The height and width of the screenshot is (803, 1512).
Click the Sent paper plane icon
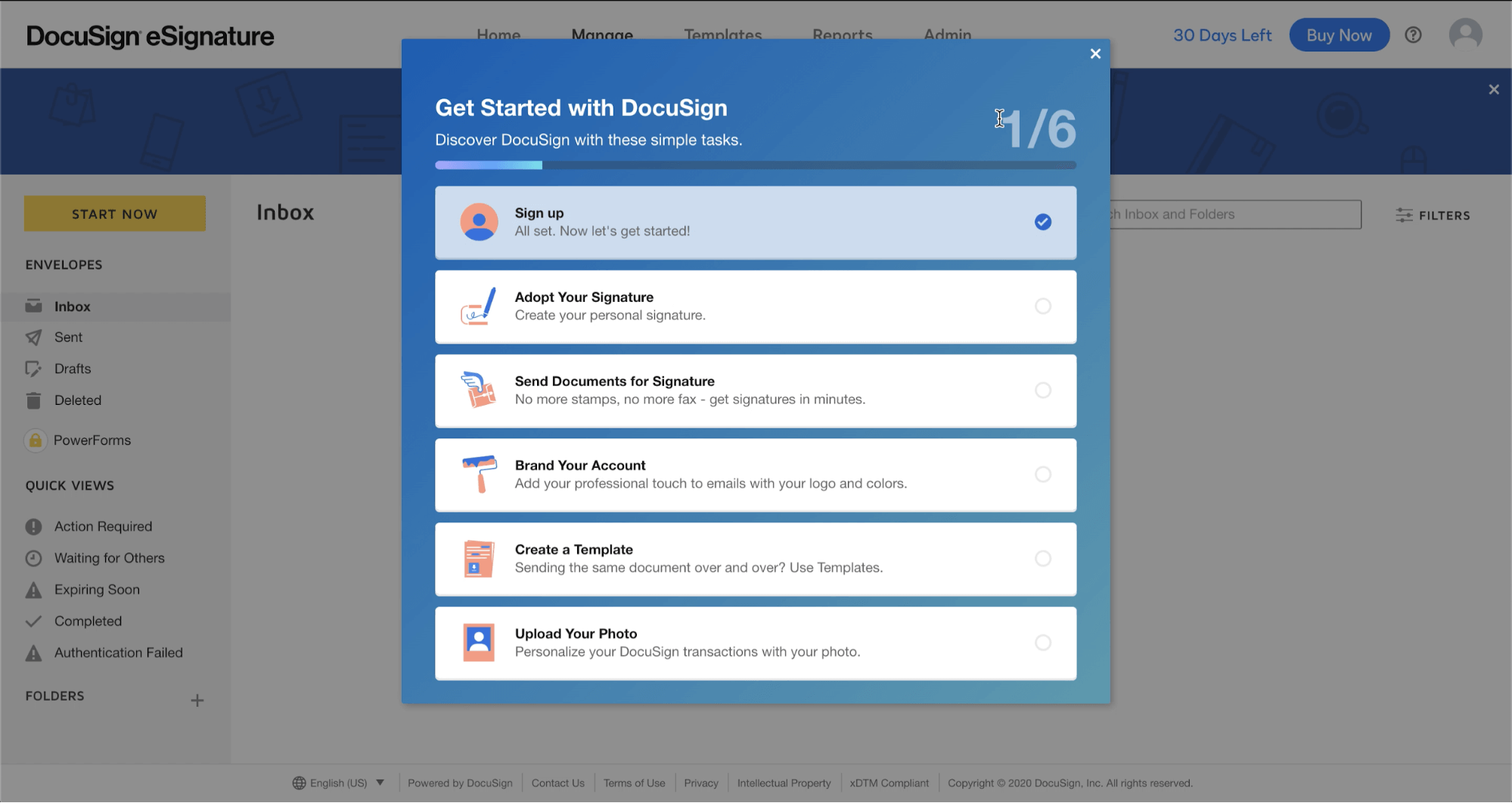tap(33, 338)
